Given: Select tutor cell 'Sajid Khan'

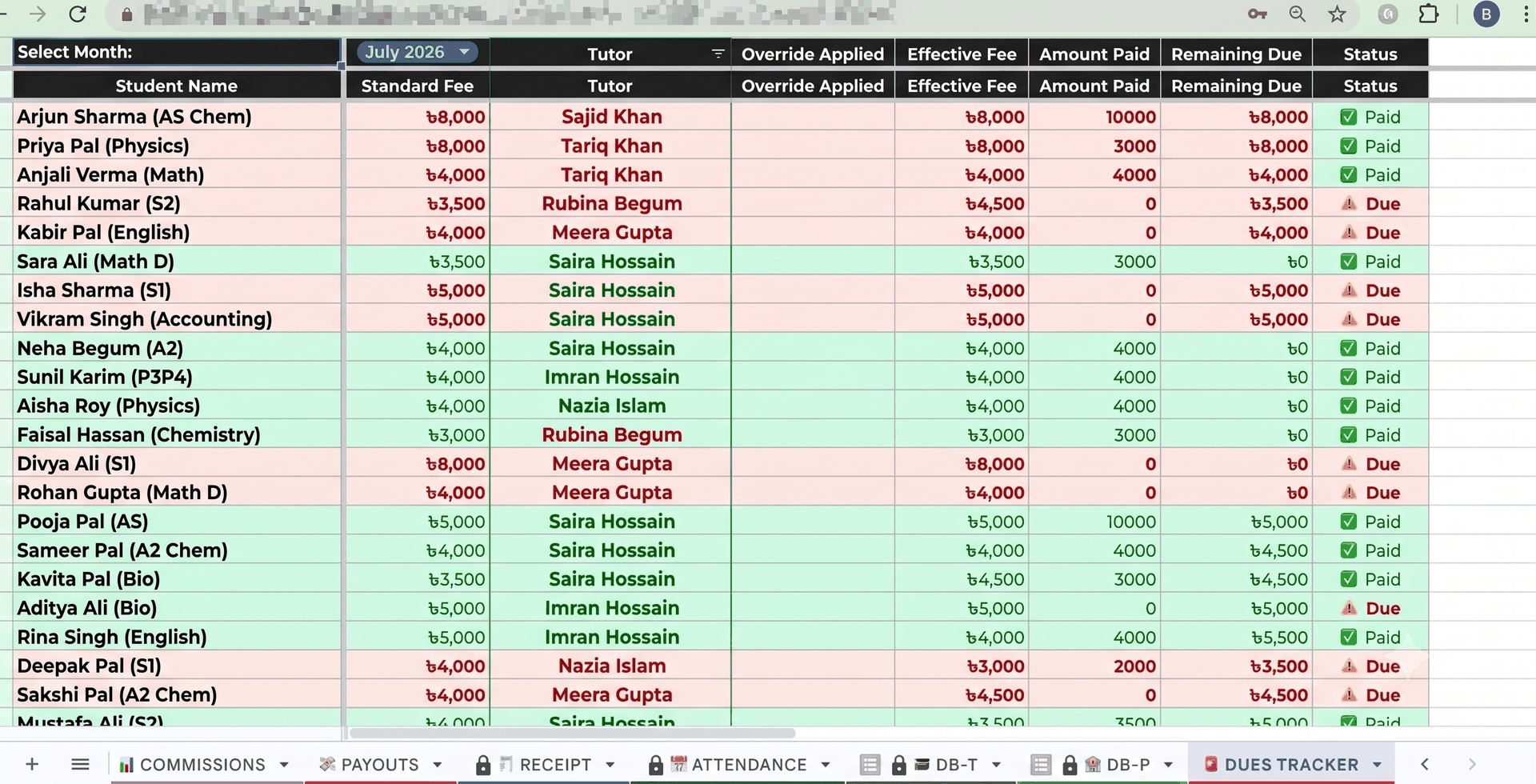Looking at the screenshot, I should tap(611, 117).
